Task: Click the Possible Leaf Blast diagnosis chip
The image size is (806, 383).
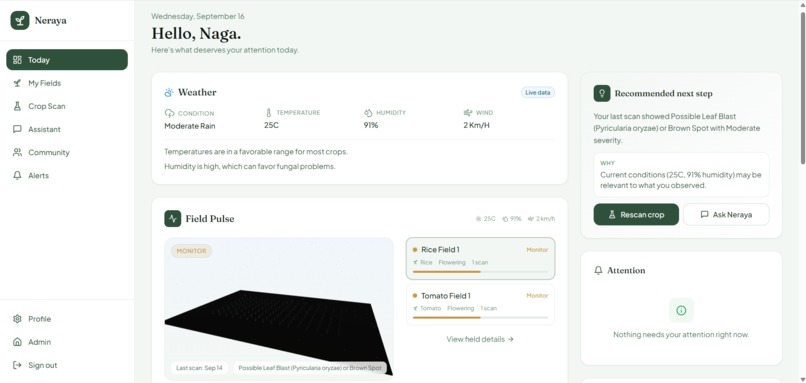Action: pos(310,368)
